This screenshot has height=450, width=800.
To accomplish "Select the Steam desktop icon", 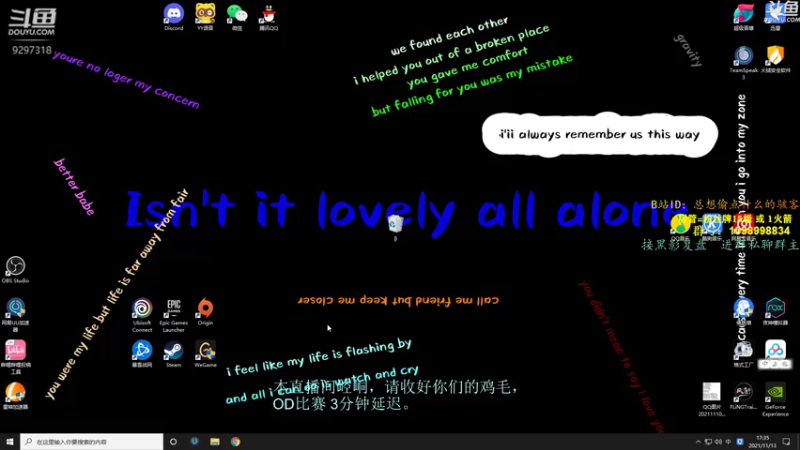I will point(173,354).
